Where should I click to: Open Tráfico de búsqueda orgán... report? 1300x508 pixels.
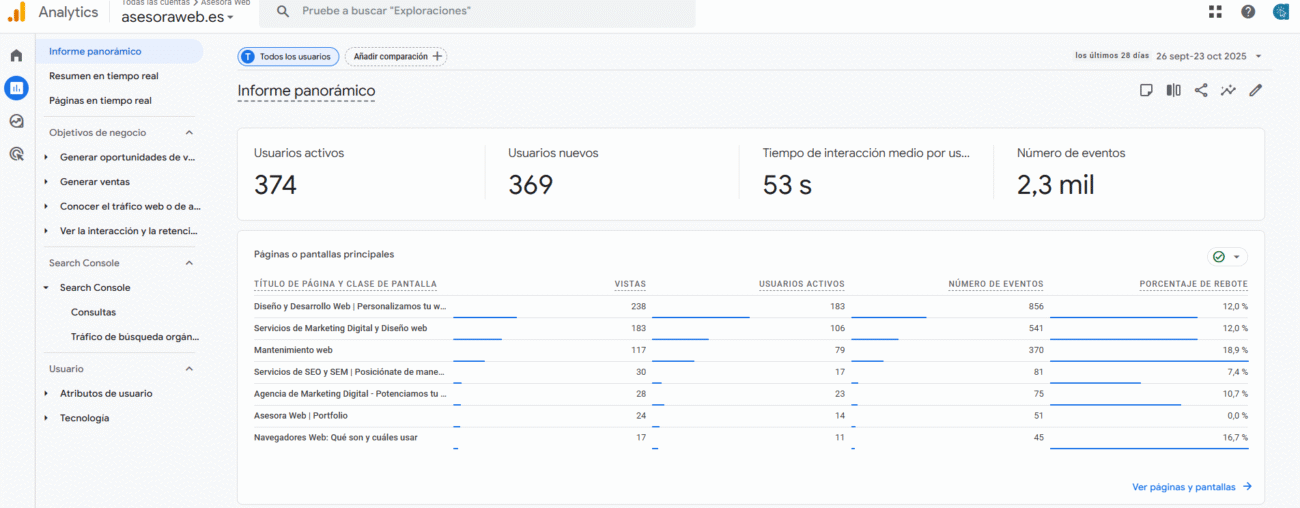(x=135, y=337)
